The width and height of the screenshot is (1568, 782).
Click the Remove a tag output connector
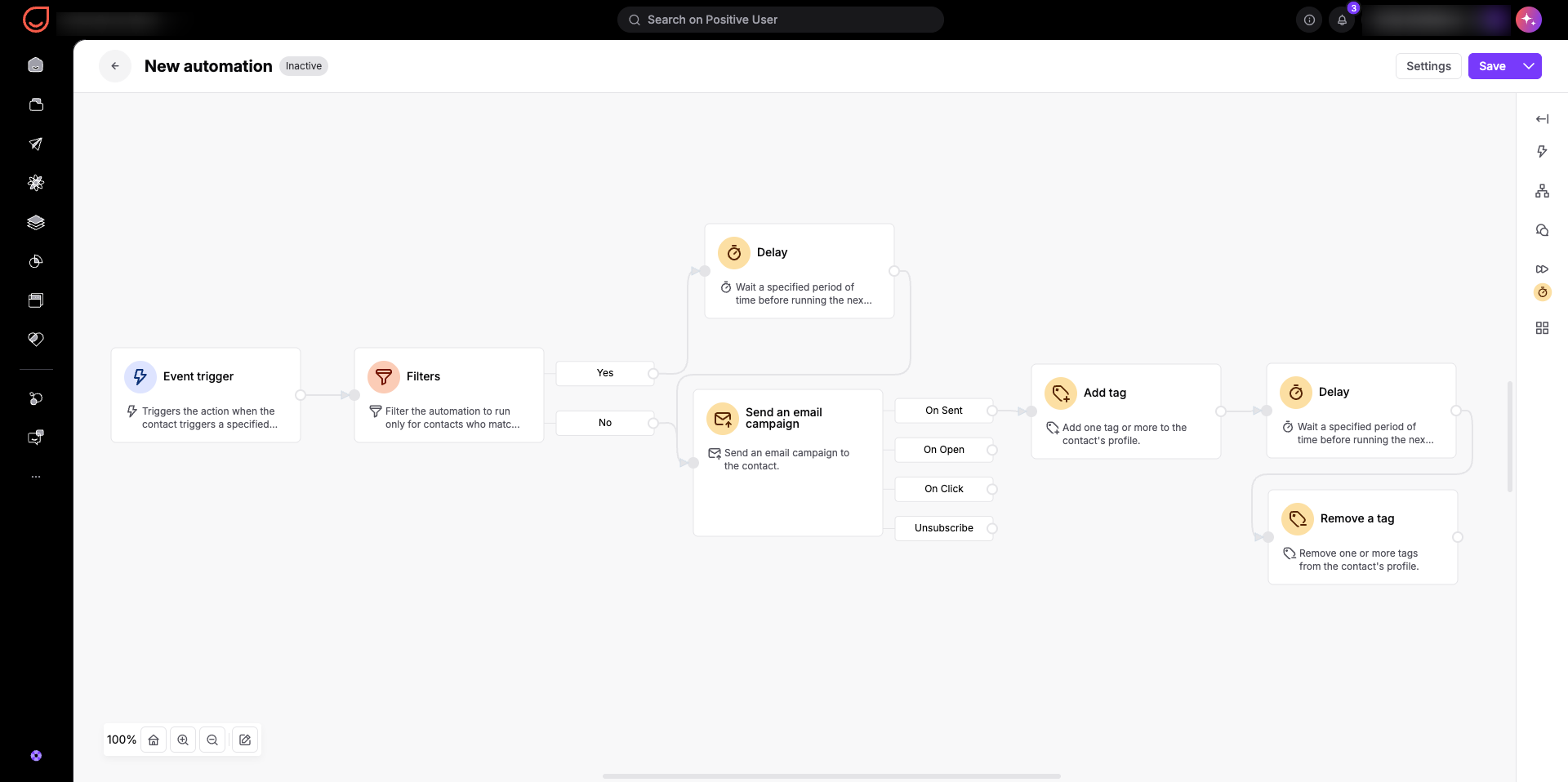pyautogui.click(x=1458, y=537)
